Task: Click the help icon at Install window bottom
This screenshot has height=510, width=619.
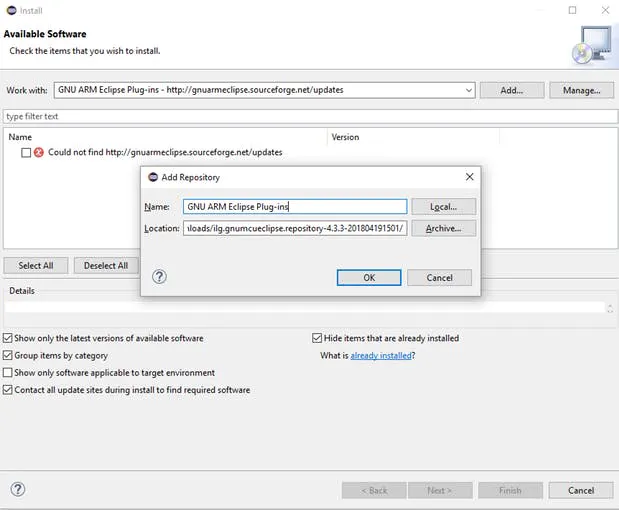Action: coord(18,489)
